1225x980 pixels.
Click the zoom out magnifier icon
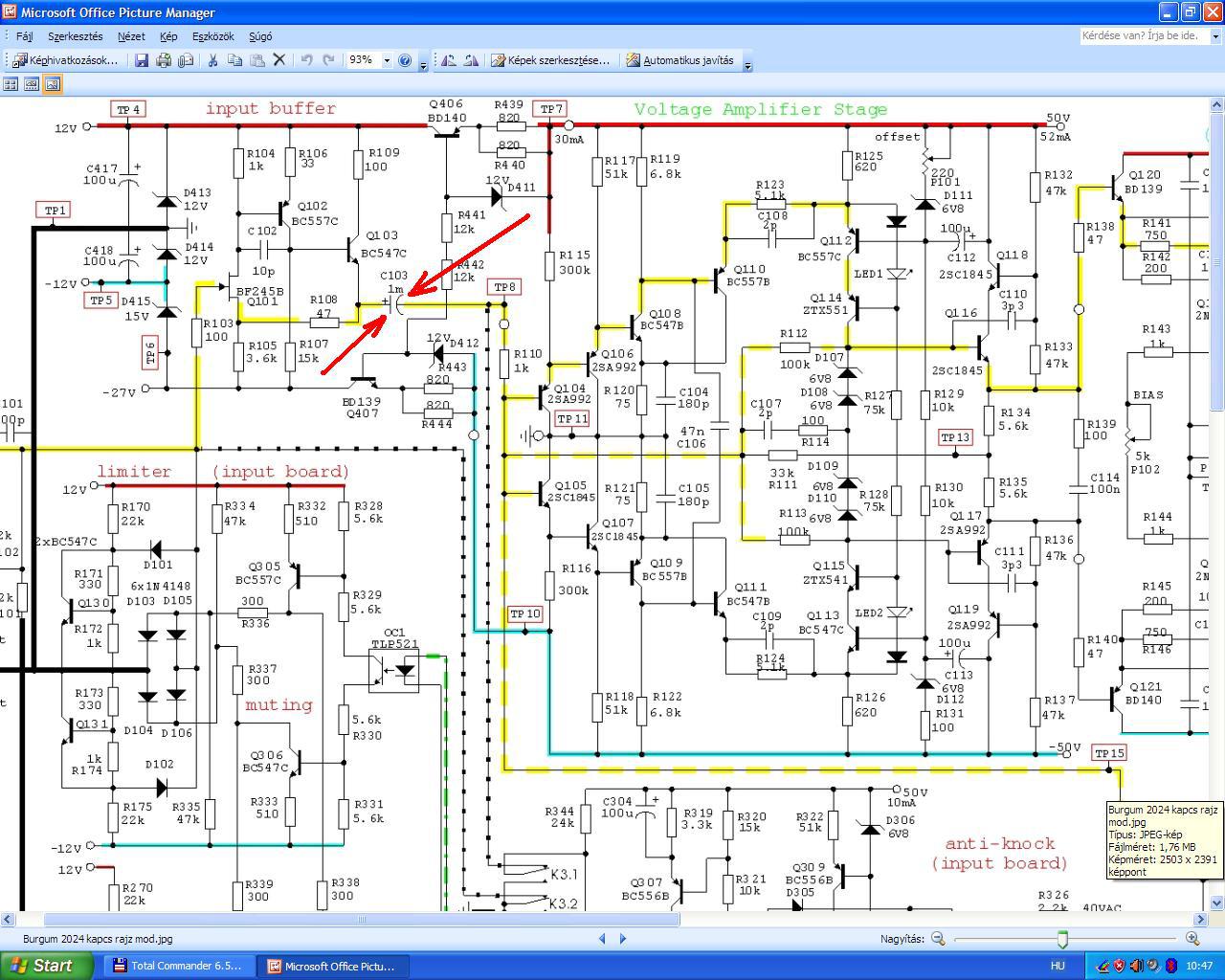click(x=938, y=939)
